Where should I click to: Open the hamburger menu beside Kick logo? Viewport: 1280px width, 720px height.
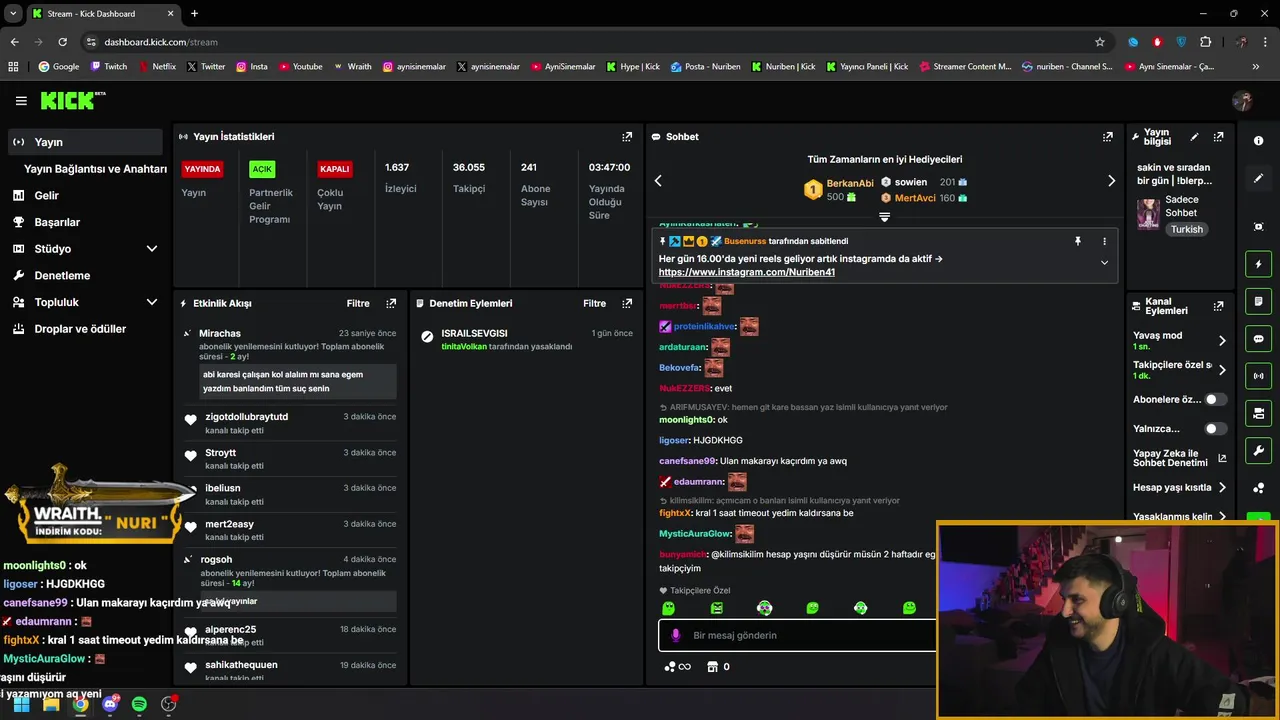(x=21, y=100)
